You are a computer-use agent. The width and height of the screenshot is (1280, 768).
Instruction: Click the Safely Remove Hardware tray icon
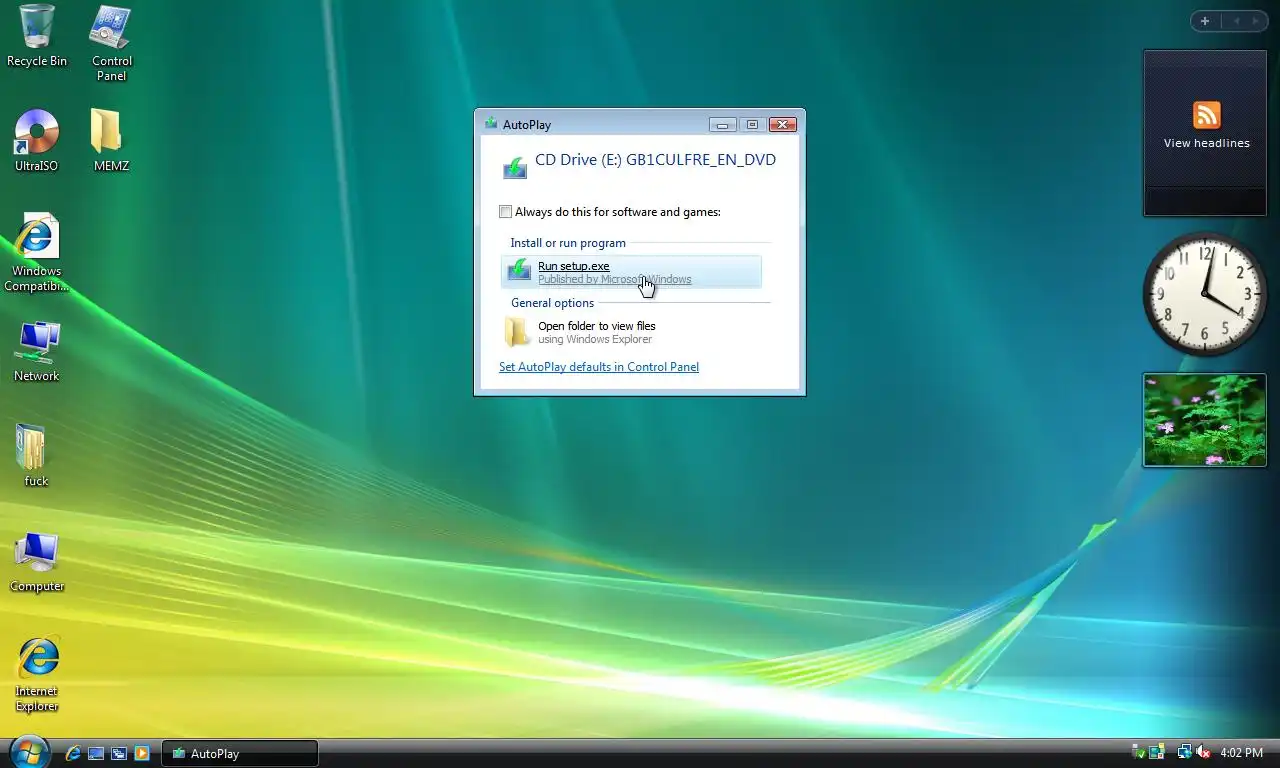1139,752
